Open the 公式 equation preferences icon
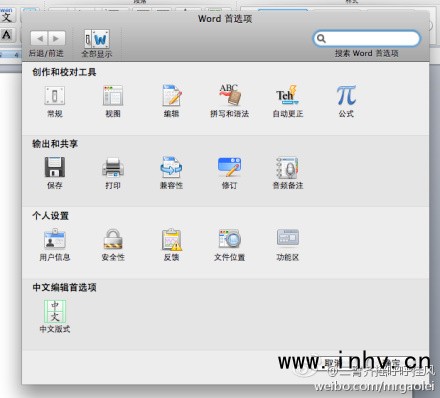 pyautogui.click(x=346, y=95)
